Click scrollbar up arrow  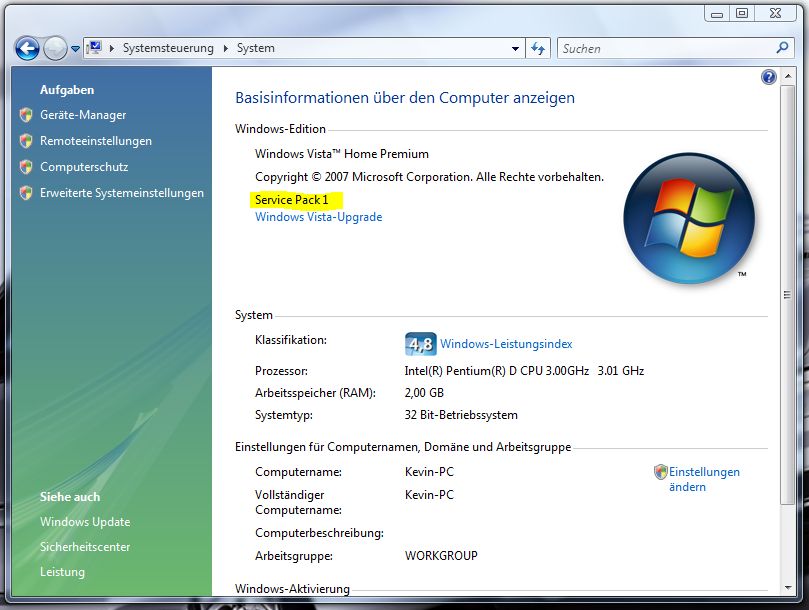coord(788,76)
